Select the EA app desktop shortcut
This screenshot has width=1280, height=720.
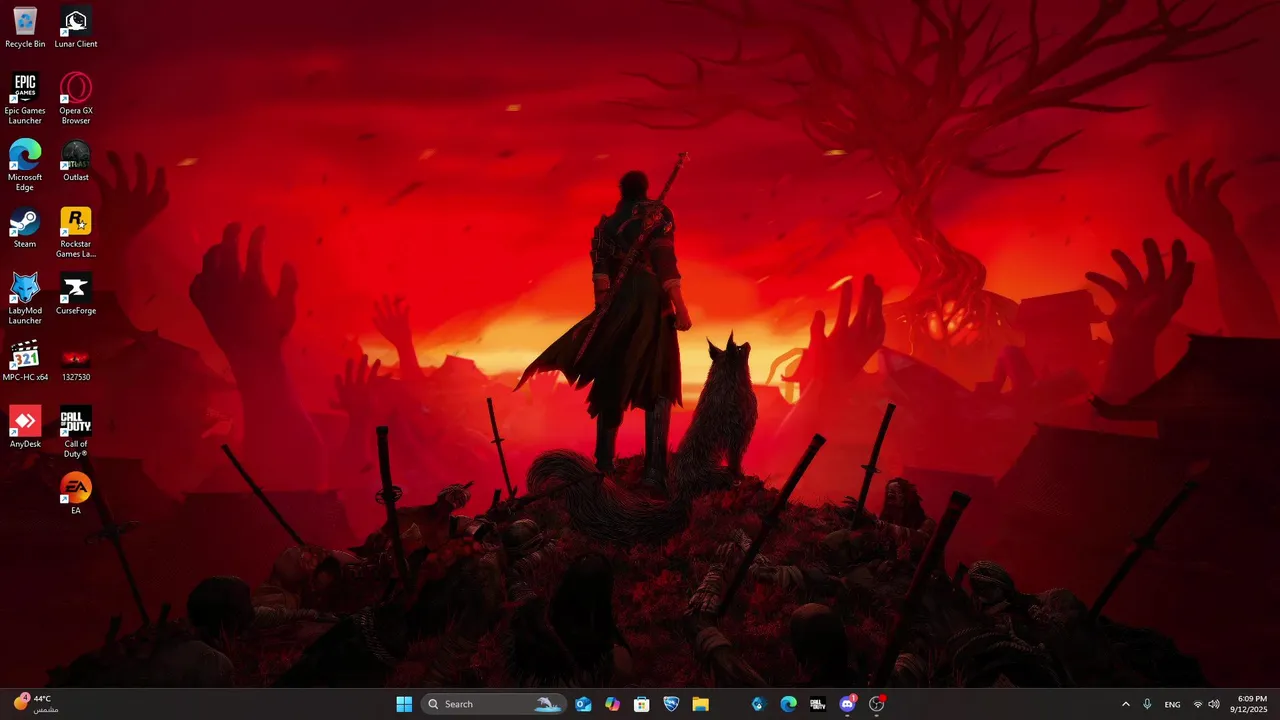76,494
